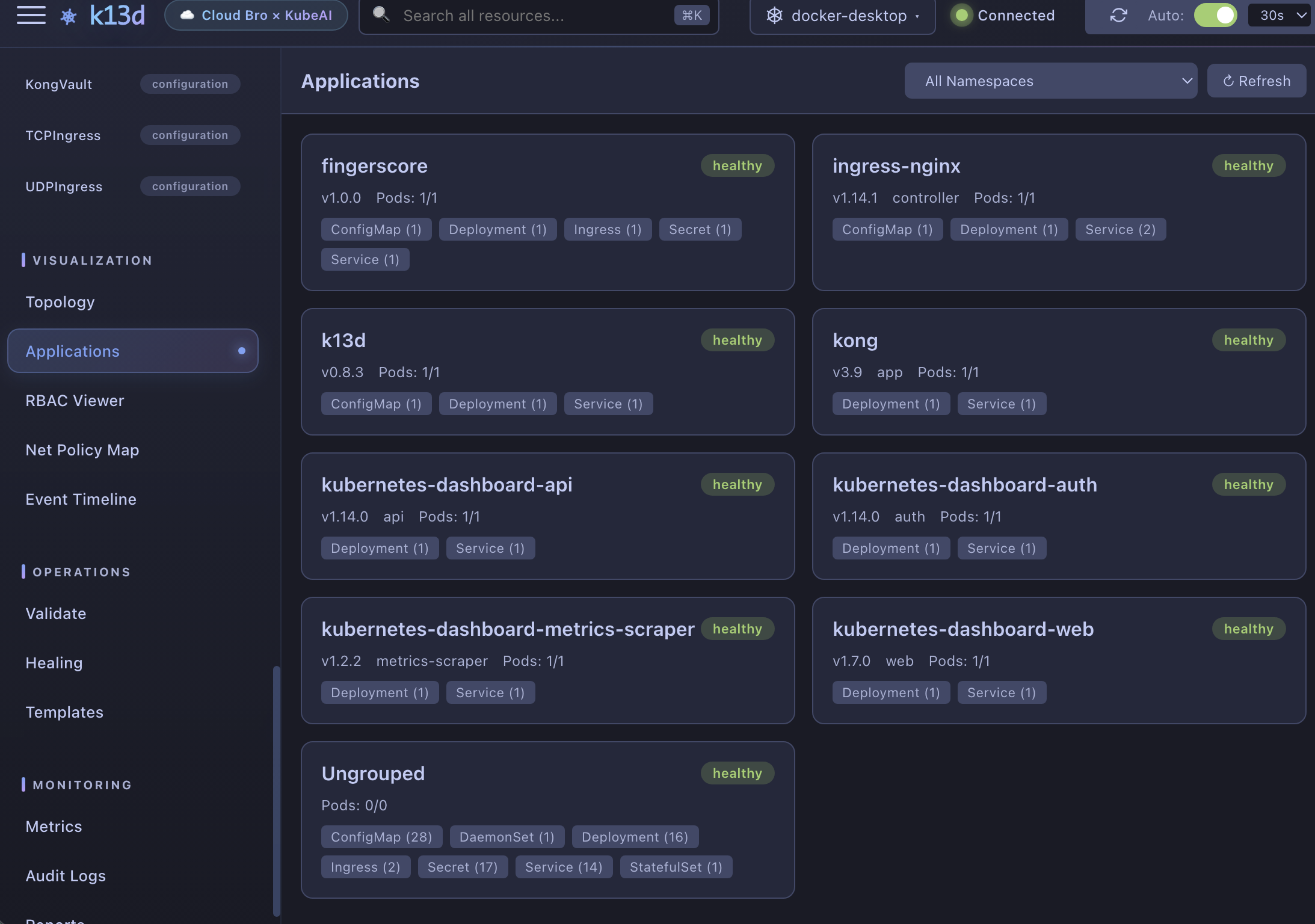Click the search magnifier icon
The width and height of the screenshot is (1315, 924).
click(x=381, y=14)
